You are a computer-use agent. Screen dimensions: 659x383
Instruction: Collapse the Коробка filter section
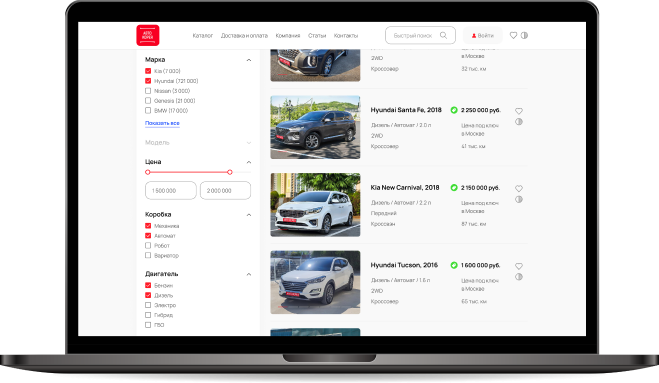point(249,215)
